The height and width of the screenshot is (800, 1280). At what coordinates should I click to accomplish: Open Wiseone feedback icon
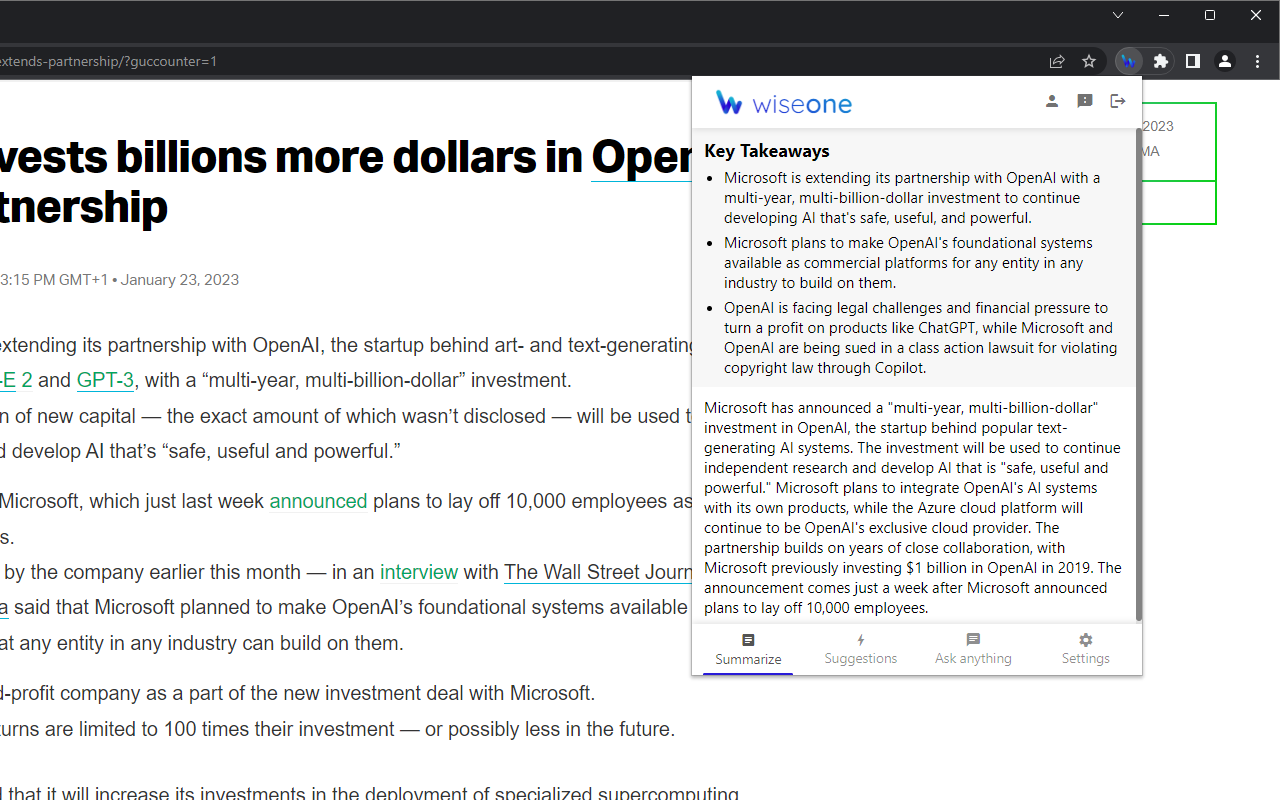click(x=1085, y=101)
